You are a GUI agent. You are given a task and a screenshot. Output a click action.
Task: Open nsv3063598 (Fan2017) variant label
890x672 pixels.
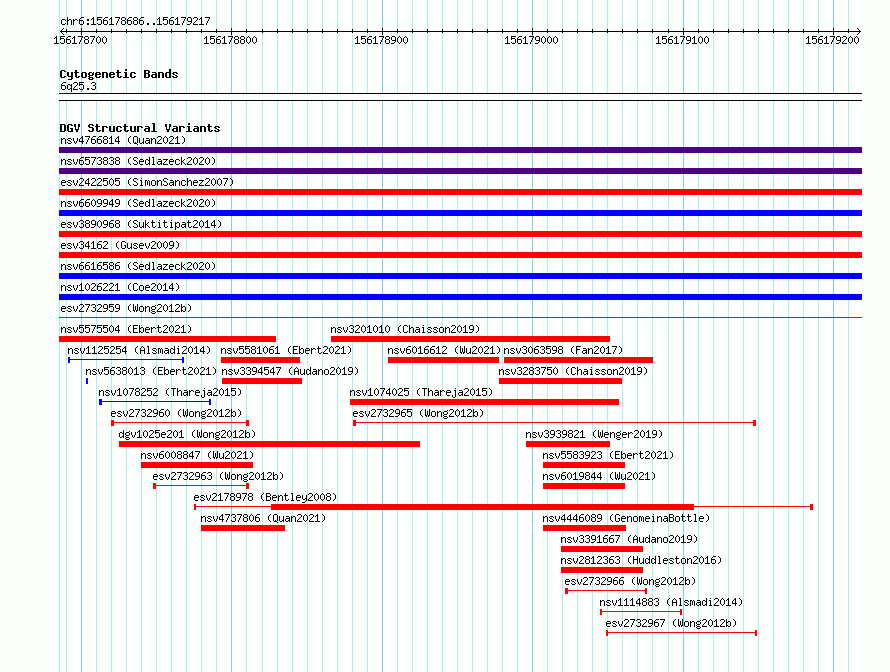(563, 350)
